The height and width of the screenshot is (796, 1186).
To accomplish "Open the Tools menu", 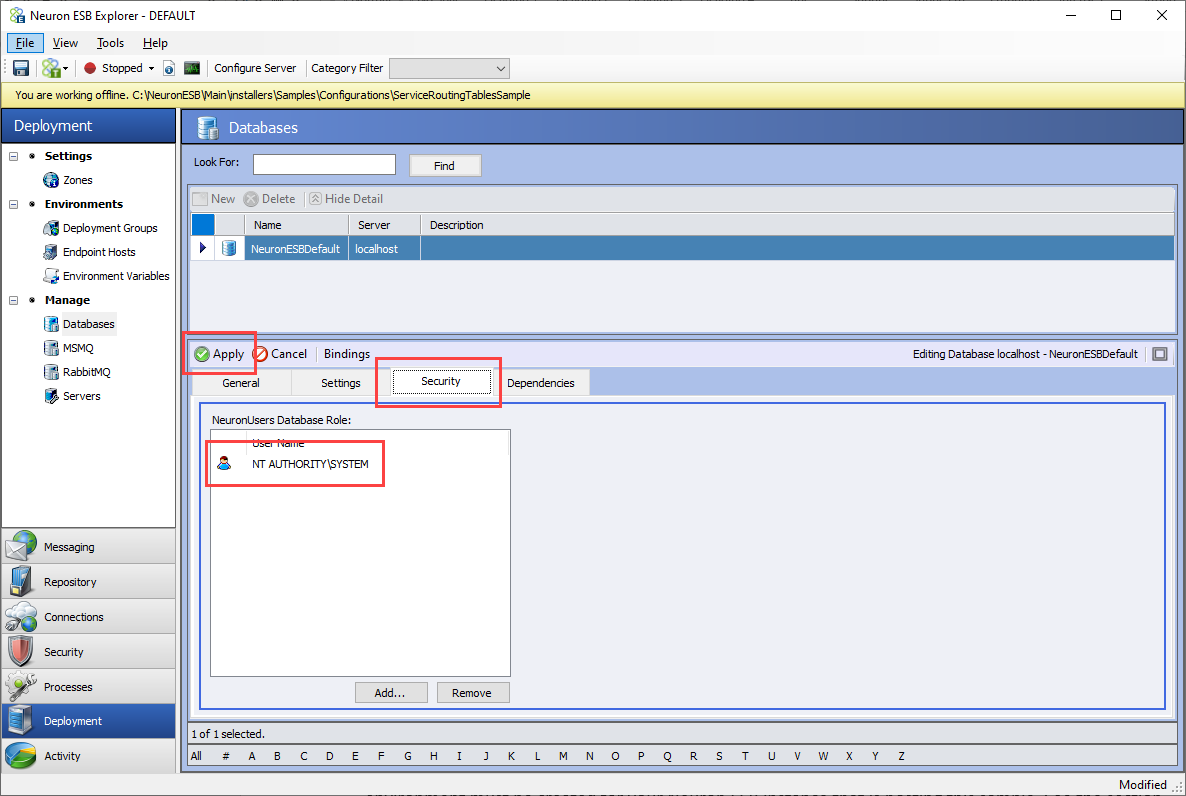I will click(110, 43).
